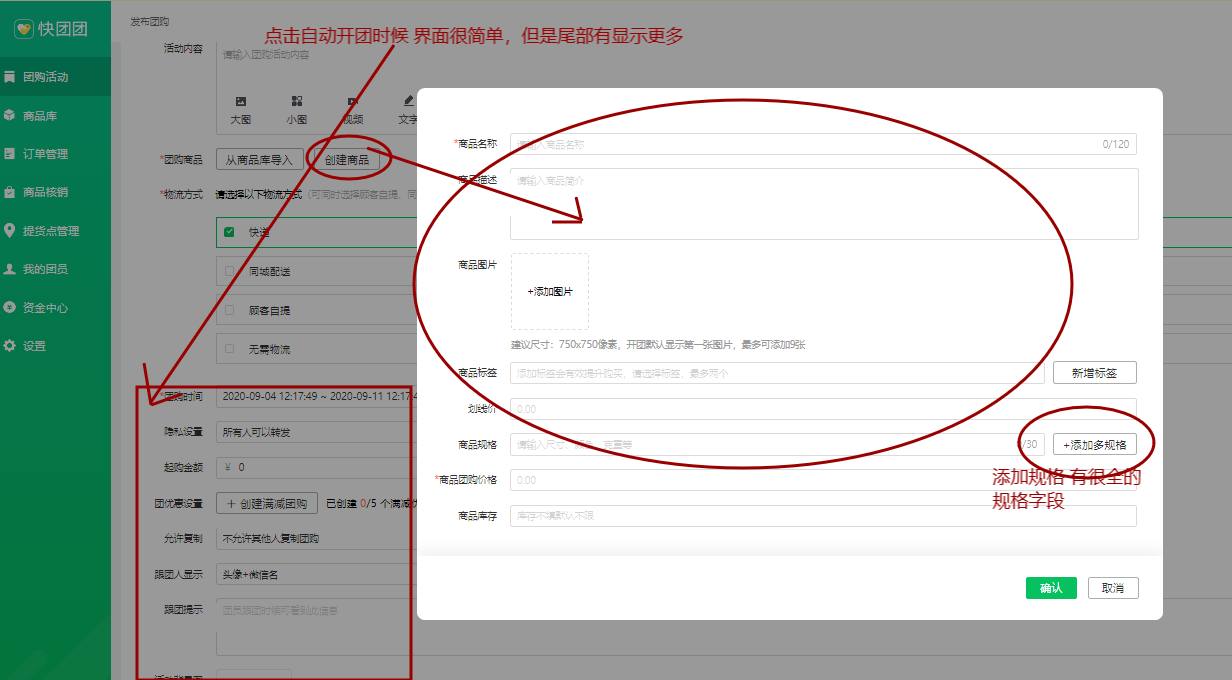Click the +添加图片 upload box
This screenshot has width=1232, height=680.
[550, 292]
